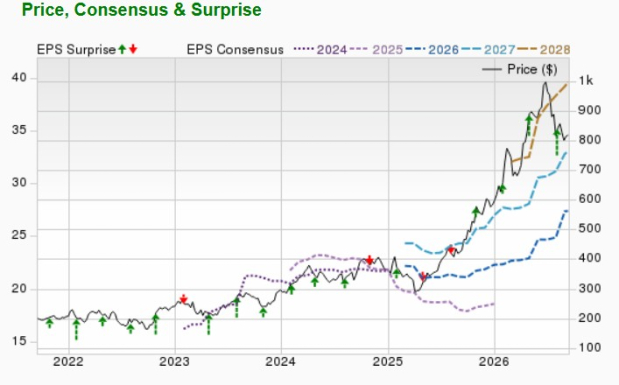The image size is (619, 385).
Task: Click the 500 value on right price axis
Action: point(590,229)
